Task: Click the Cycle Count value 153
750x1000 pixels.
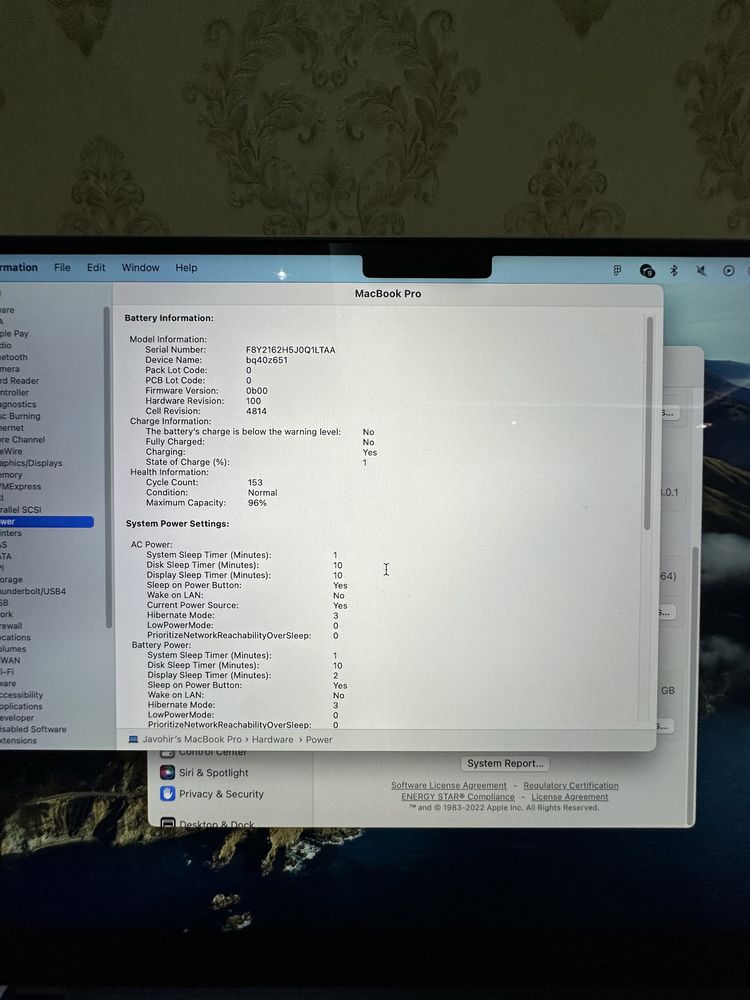Action: point(255,482)
